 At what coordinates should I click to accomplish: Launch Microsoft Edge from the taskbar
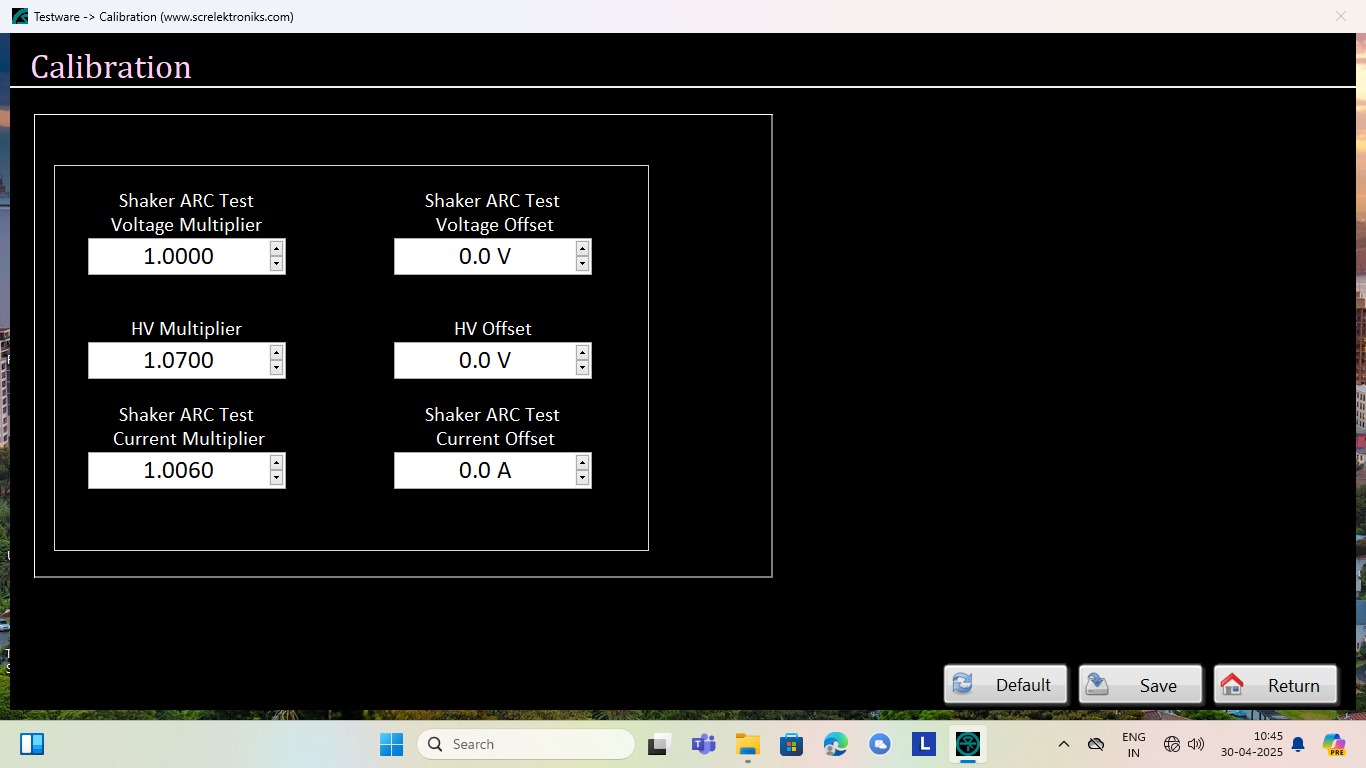[x=835, y=744]
